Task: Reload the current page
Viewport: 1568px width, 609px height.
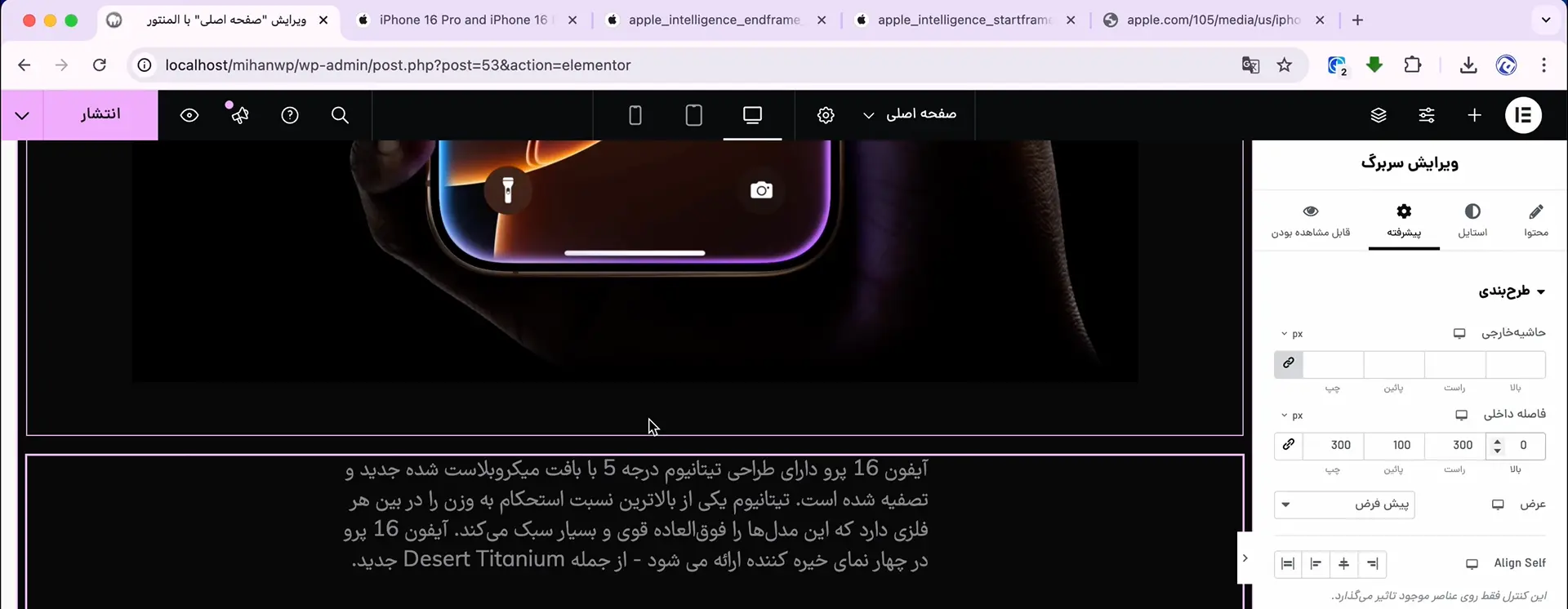Action: pyautogui.click(x=100, y=65)
